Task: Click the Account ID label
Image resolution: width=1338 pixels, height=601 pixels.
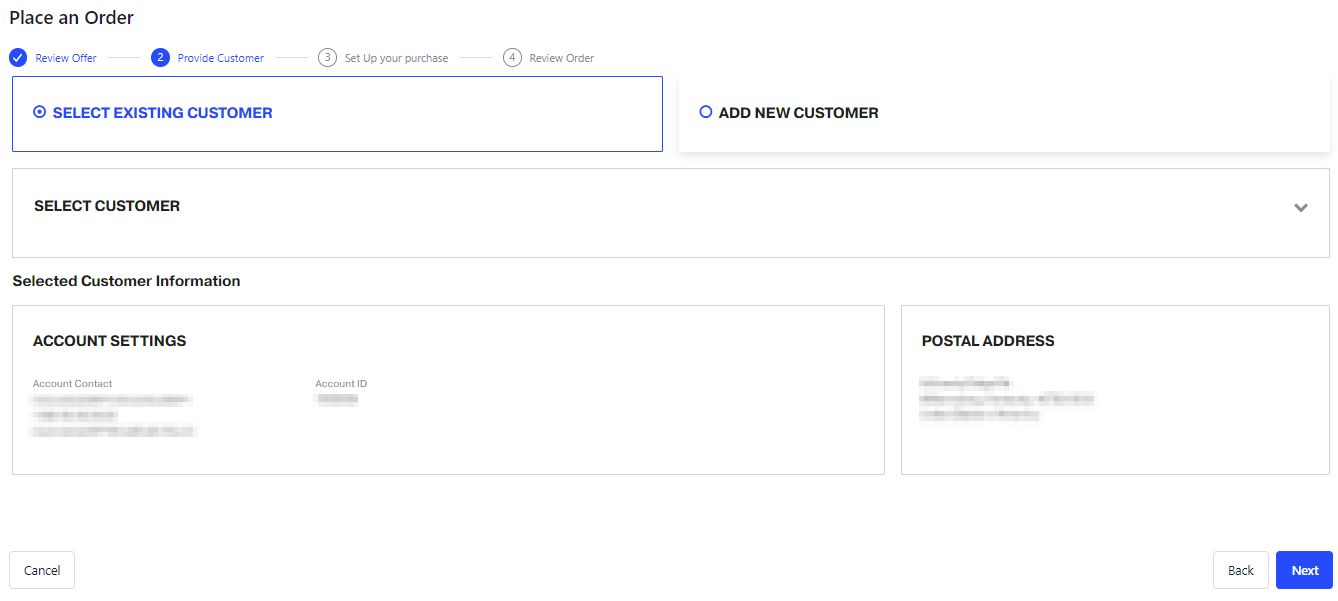Action: (341, 384)
